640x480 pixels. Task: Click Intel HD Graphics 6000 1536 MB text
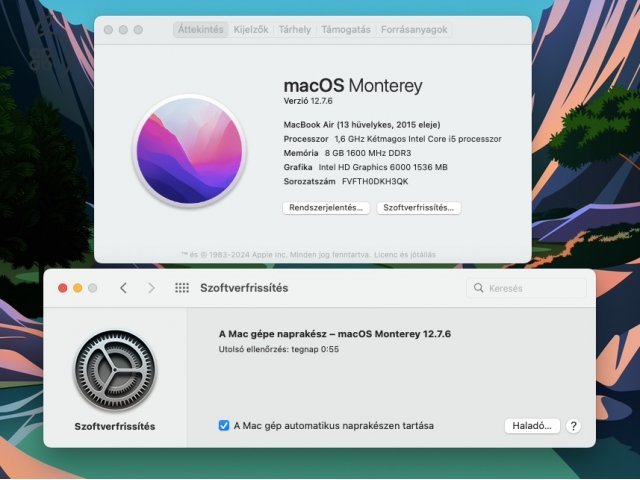click(383, 167)
